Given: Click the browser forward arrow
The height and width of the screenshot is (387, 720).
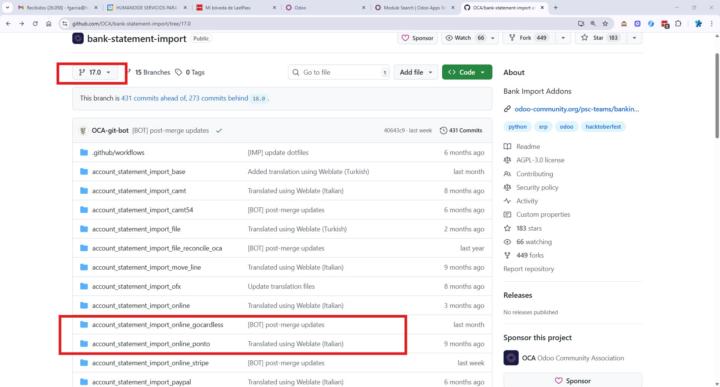Looking at the screenshot, I should (x=22, y=23).
